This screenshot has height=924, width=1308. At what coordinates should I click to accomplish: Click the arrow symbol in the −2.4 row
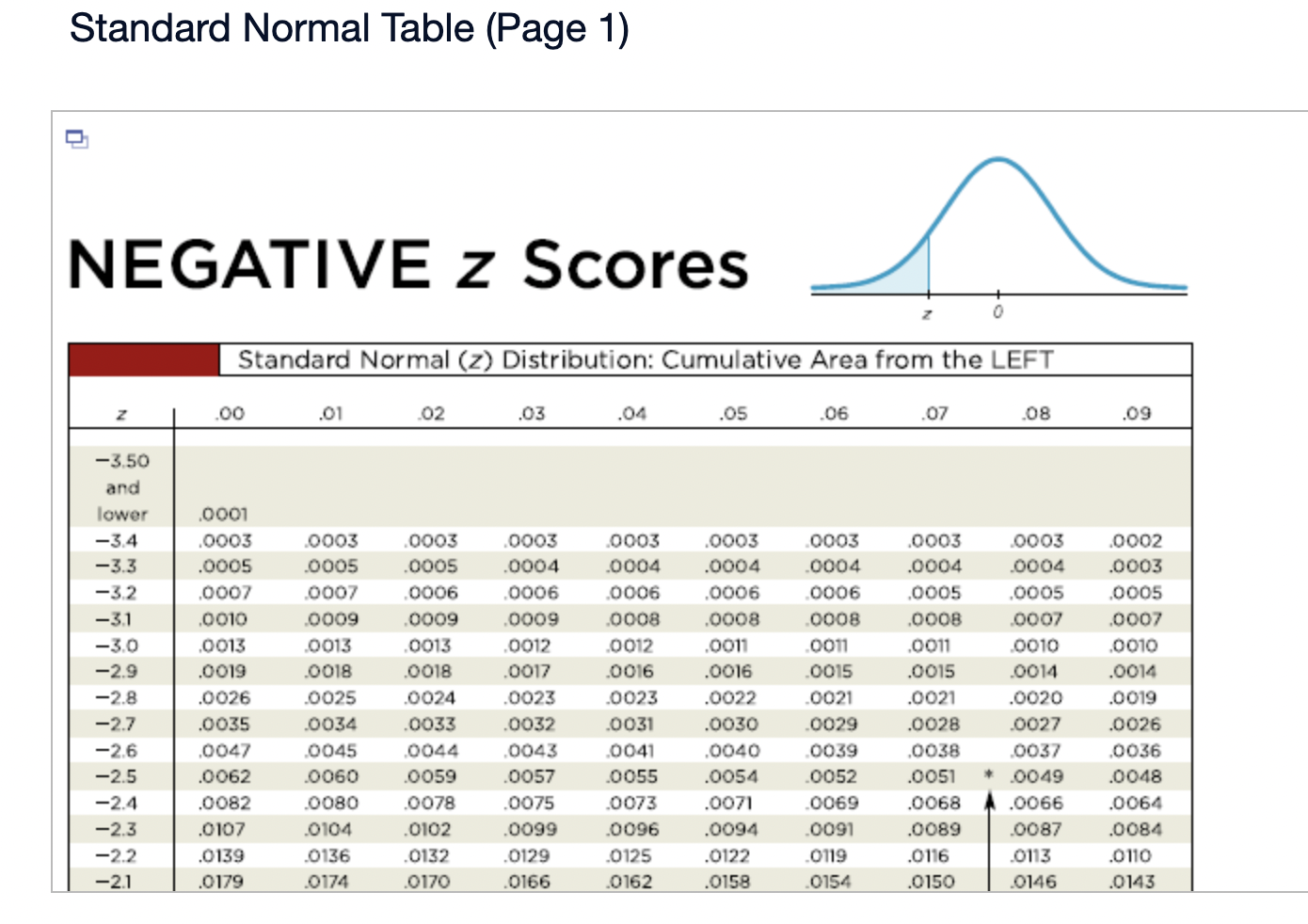(989, 803)
